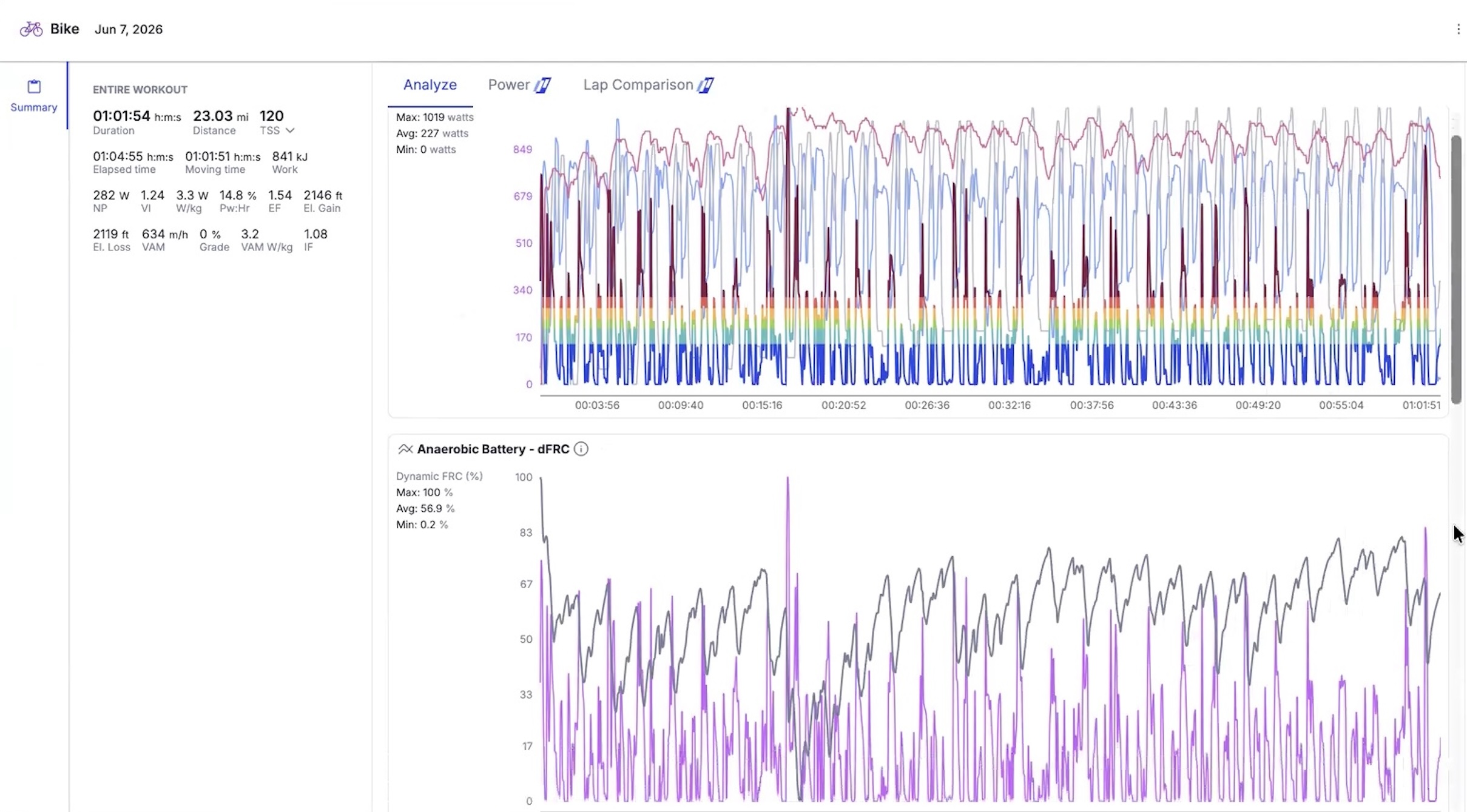Image resolution: width=1467 pixels, height=812 pixels.
Task: Click the Anaerobic Battery - dFRC heading
Action: point(493,449)
